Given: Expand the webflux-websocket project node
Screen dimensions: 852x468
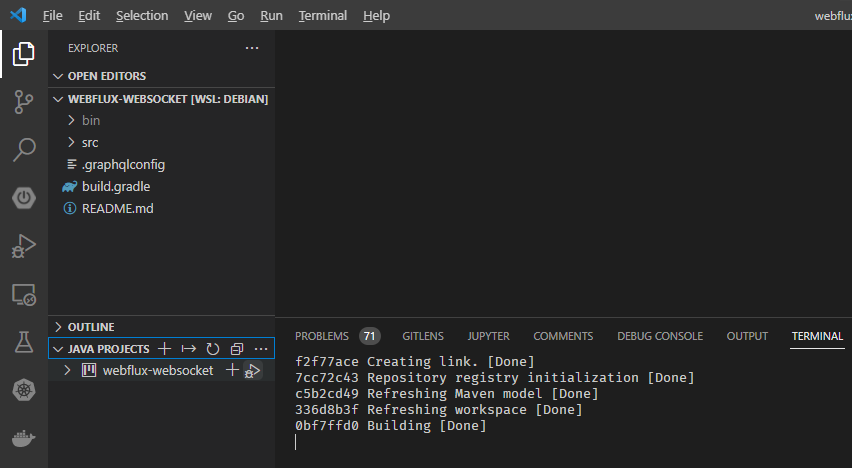Looking at the screenshot, I should click(x=67, y=370).
